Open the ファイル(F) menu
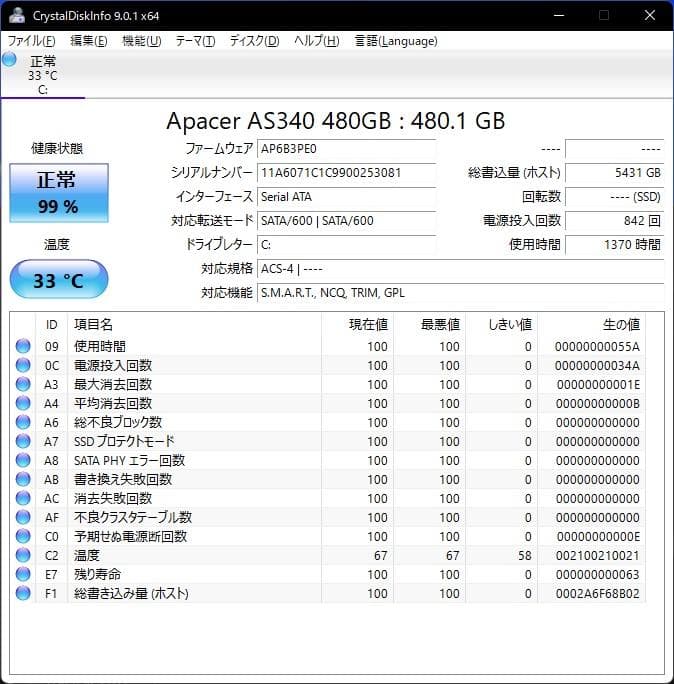Screen dimensions: 674x684 (31, 41)
